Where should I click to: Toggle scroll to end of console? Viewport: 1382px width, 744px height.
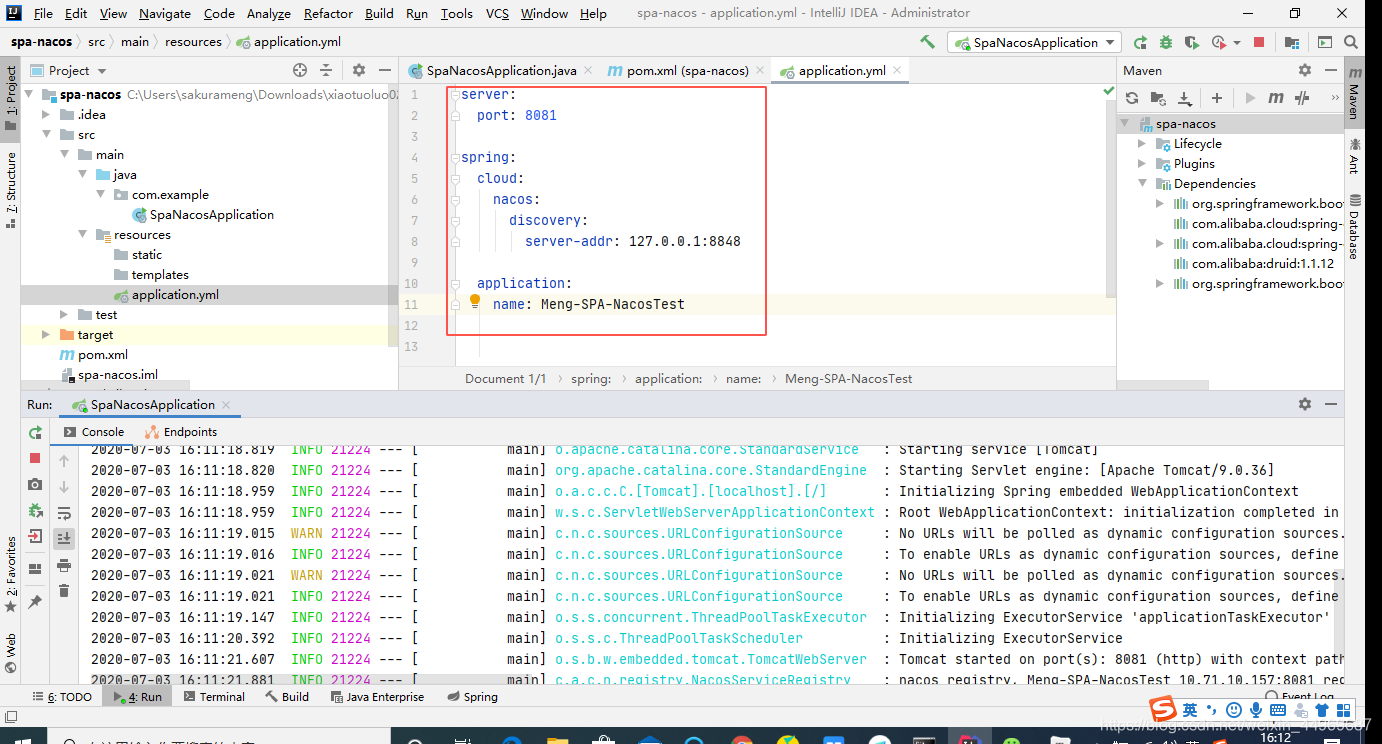click(64, 539)
